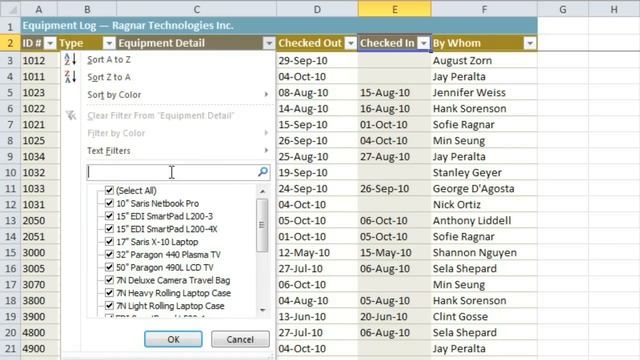
Task: Uncheck 7N Deluxe Camera Travel Bag
Action: 109,280
